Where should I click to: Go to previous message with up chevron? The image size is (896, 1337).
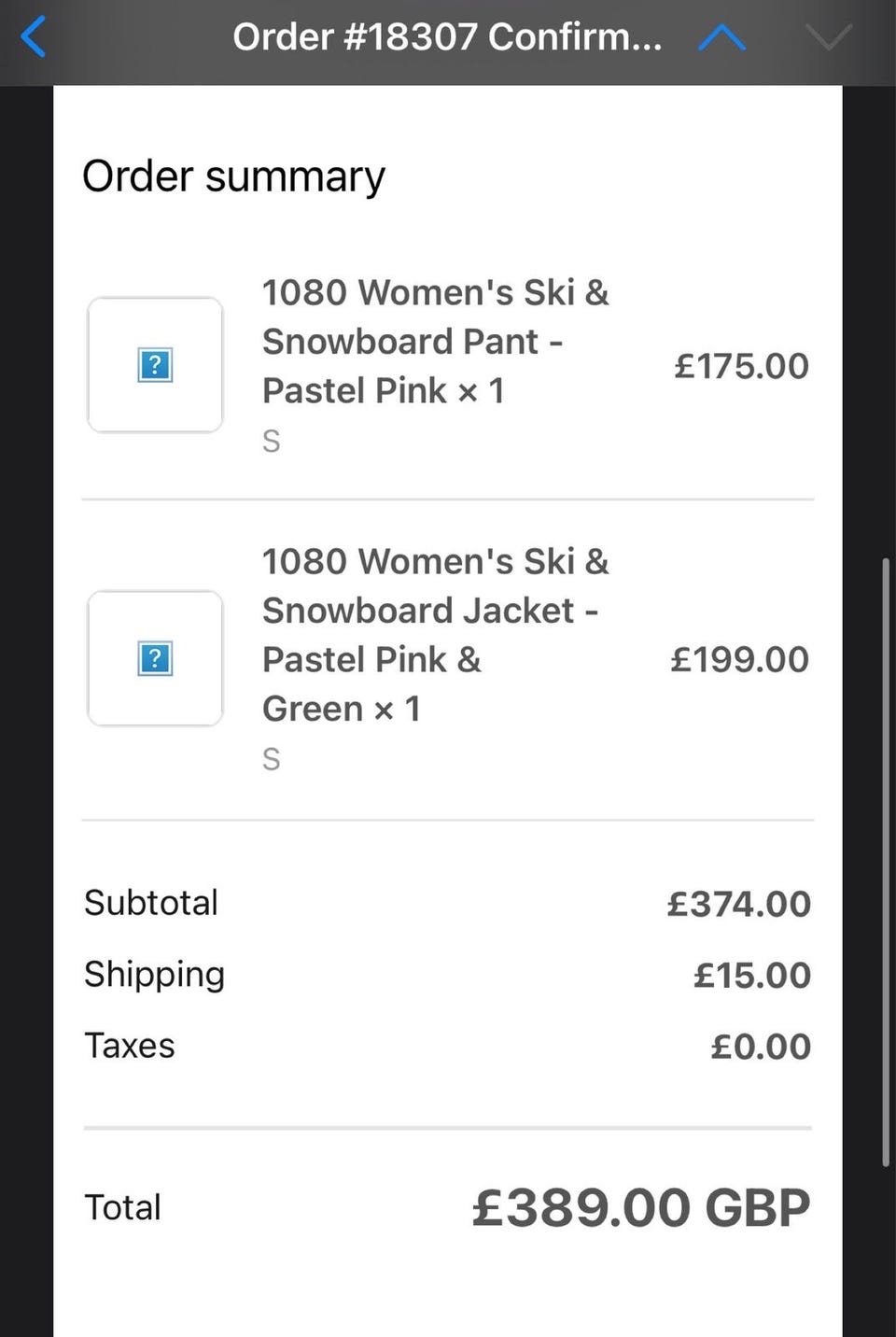click(x=721, y=38)
